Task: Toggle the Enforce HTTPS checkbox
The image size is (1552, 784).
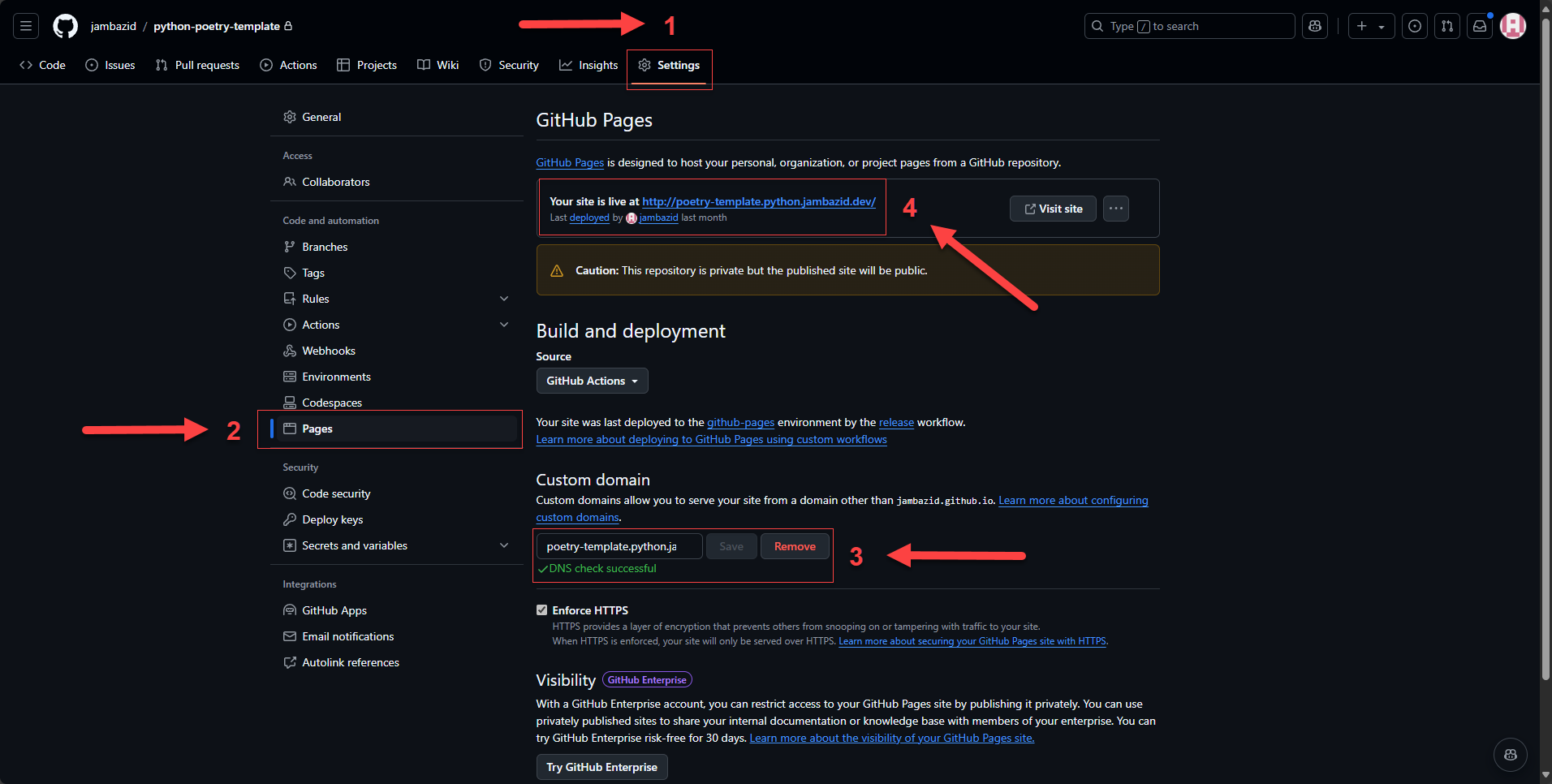Action: (x=541, y=610)
